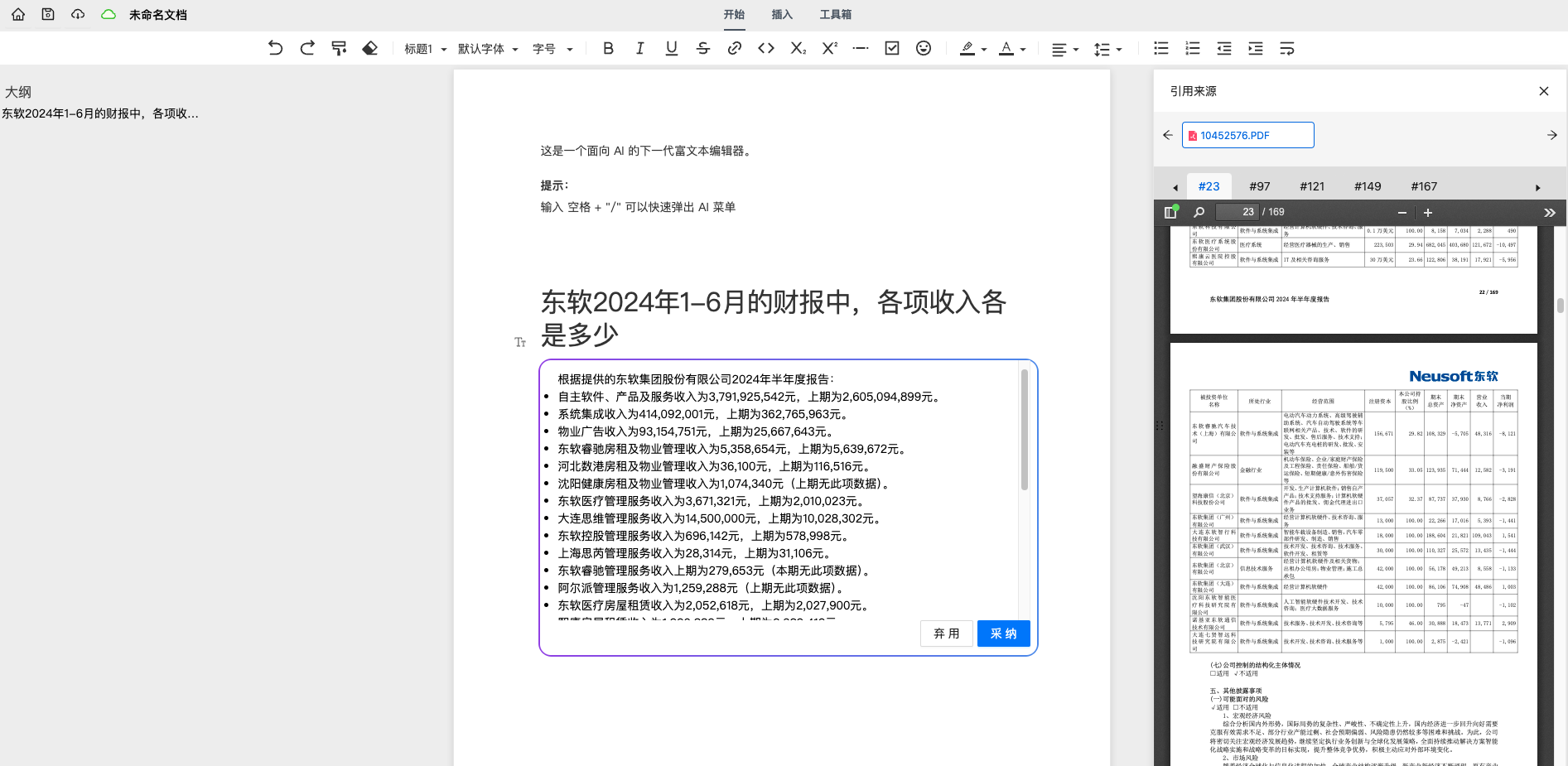The width and height of the screenshot is (1568, 766).
Task: Toggle inline code formatting
Action: [x=766, y=48]
